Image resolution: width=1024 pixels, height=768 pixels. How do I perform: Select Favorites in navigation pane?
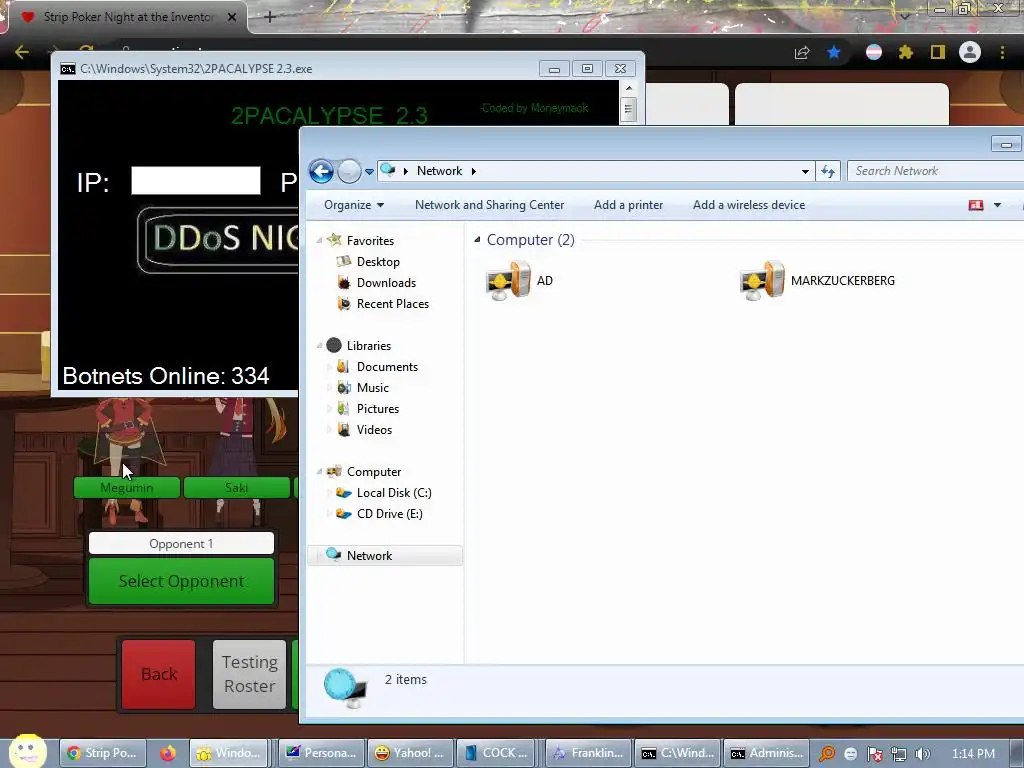click(x=370, y=240)
